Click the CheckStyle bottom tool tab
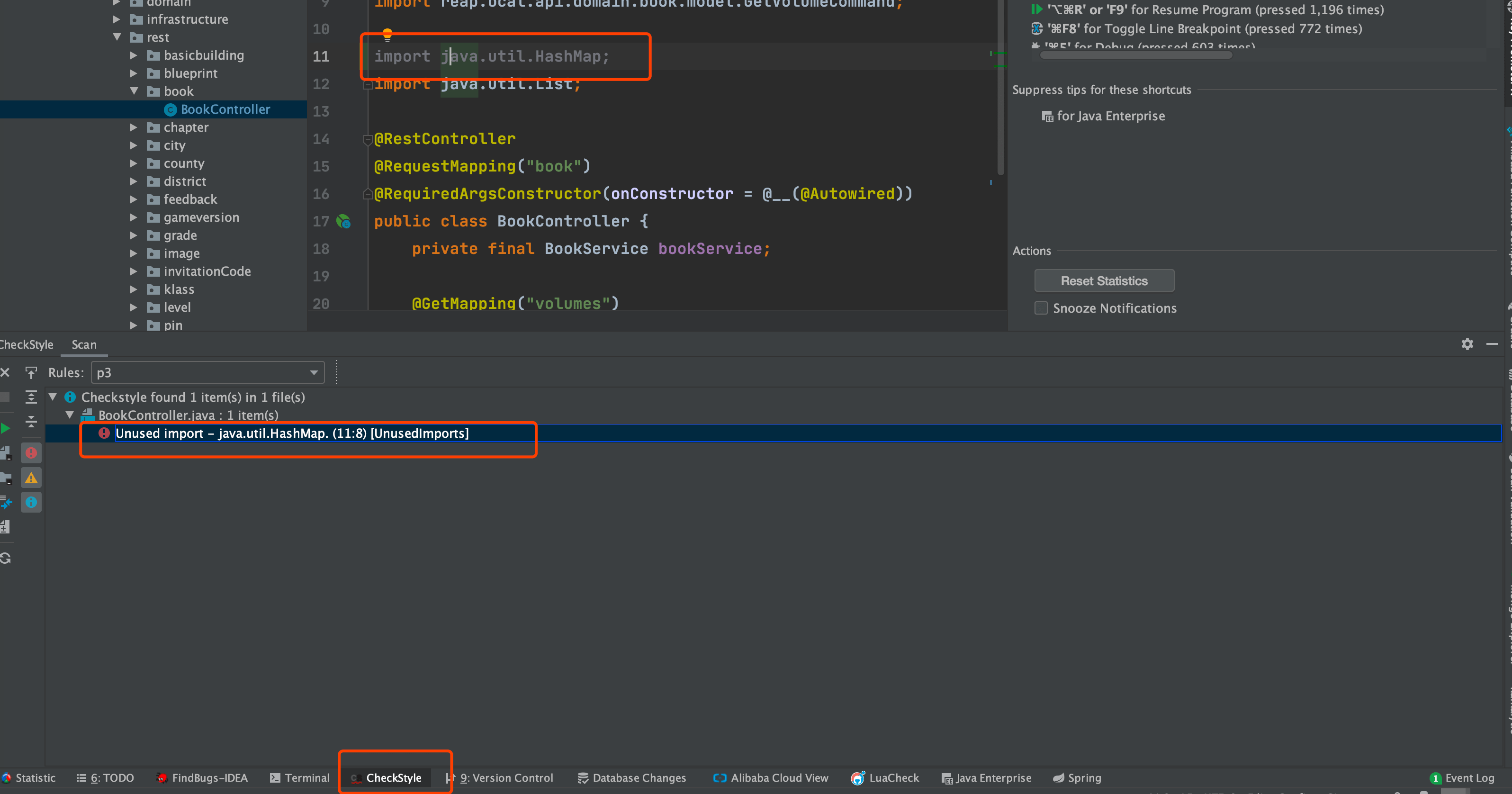 (387, 778)
